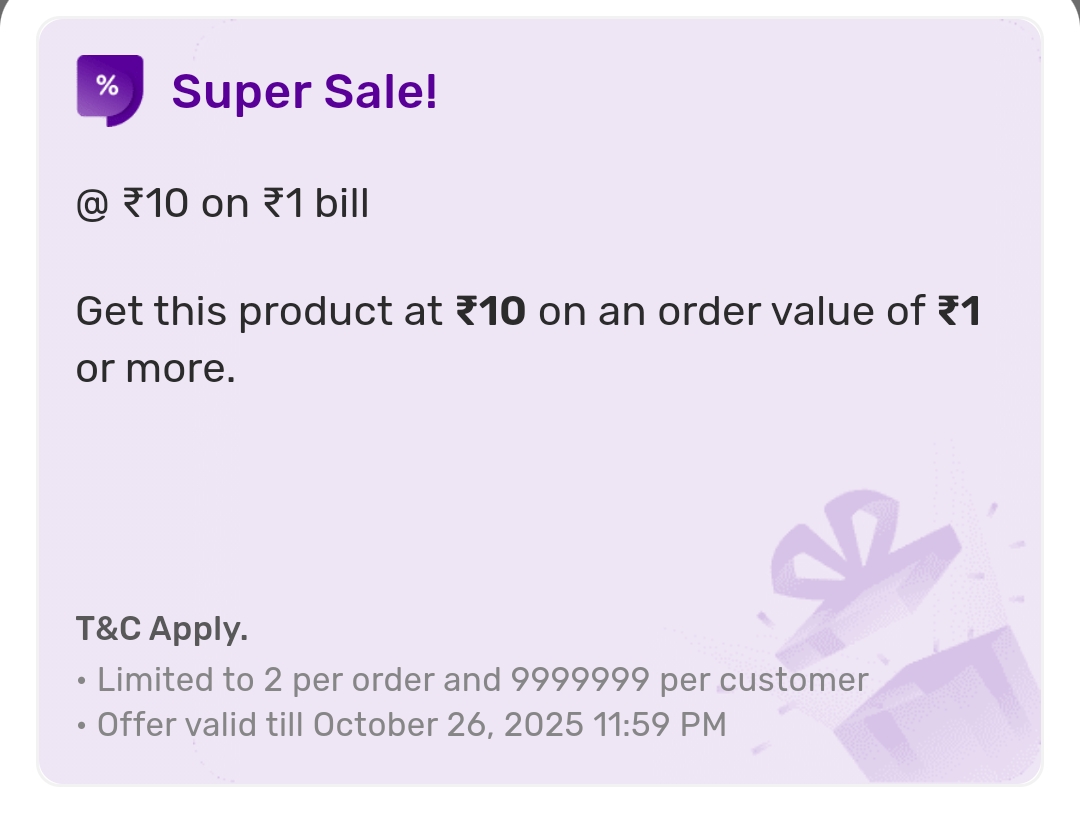
Task: Click the bold ₹1 order value
Action: pyautogui.click(x=958, y=312)
